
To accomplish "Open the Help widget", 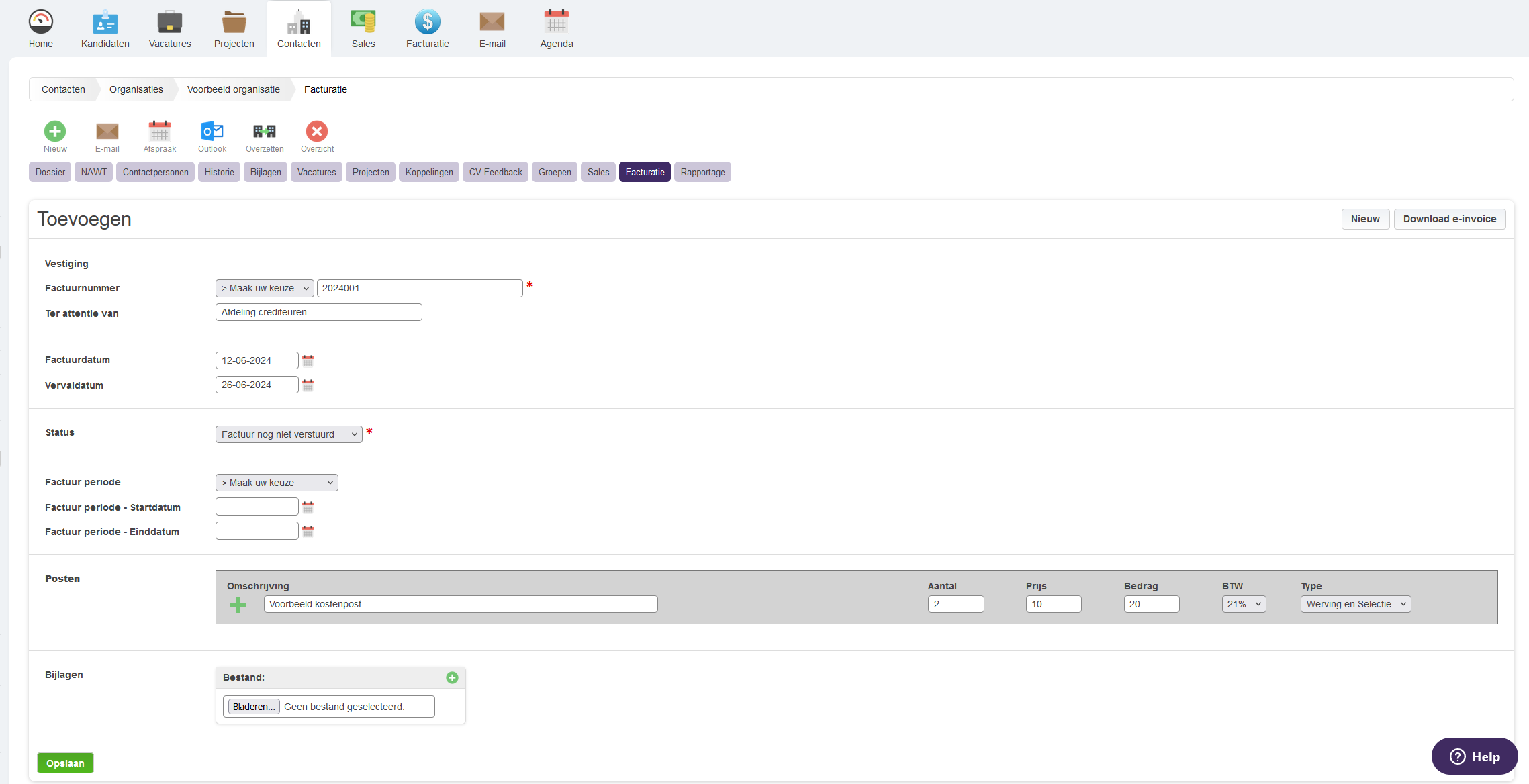I will [x=1475, y=756].
